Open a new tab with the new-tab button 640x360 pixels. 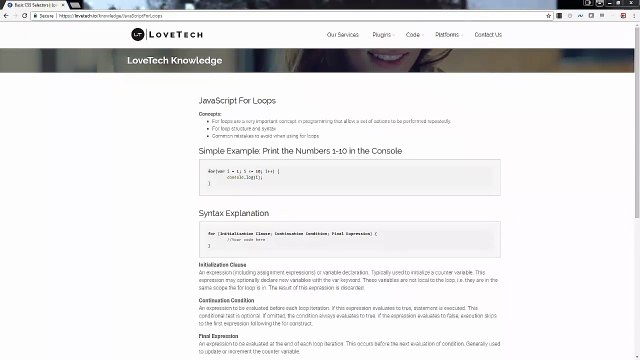75,5
